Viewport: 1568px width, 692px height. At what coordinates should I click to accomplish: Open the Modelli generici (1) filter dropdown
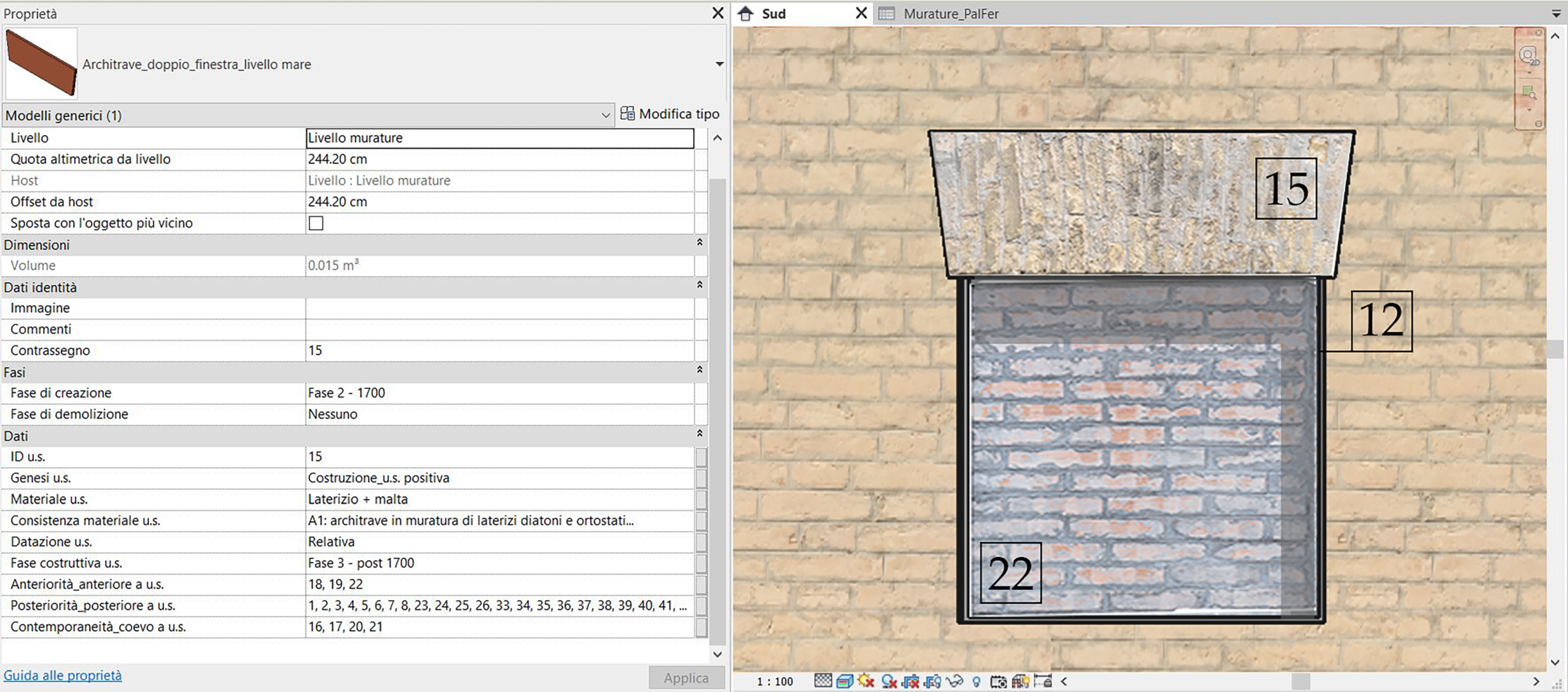tap(606, 115)
